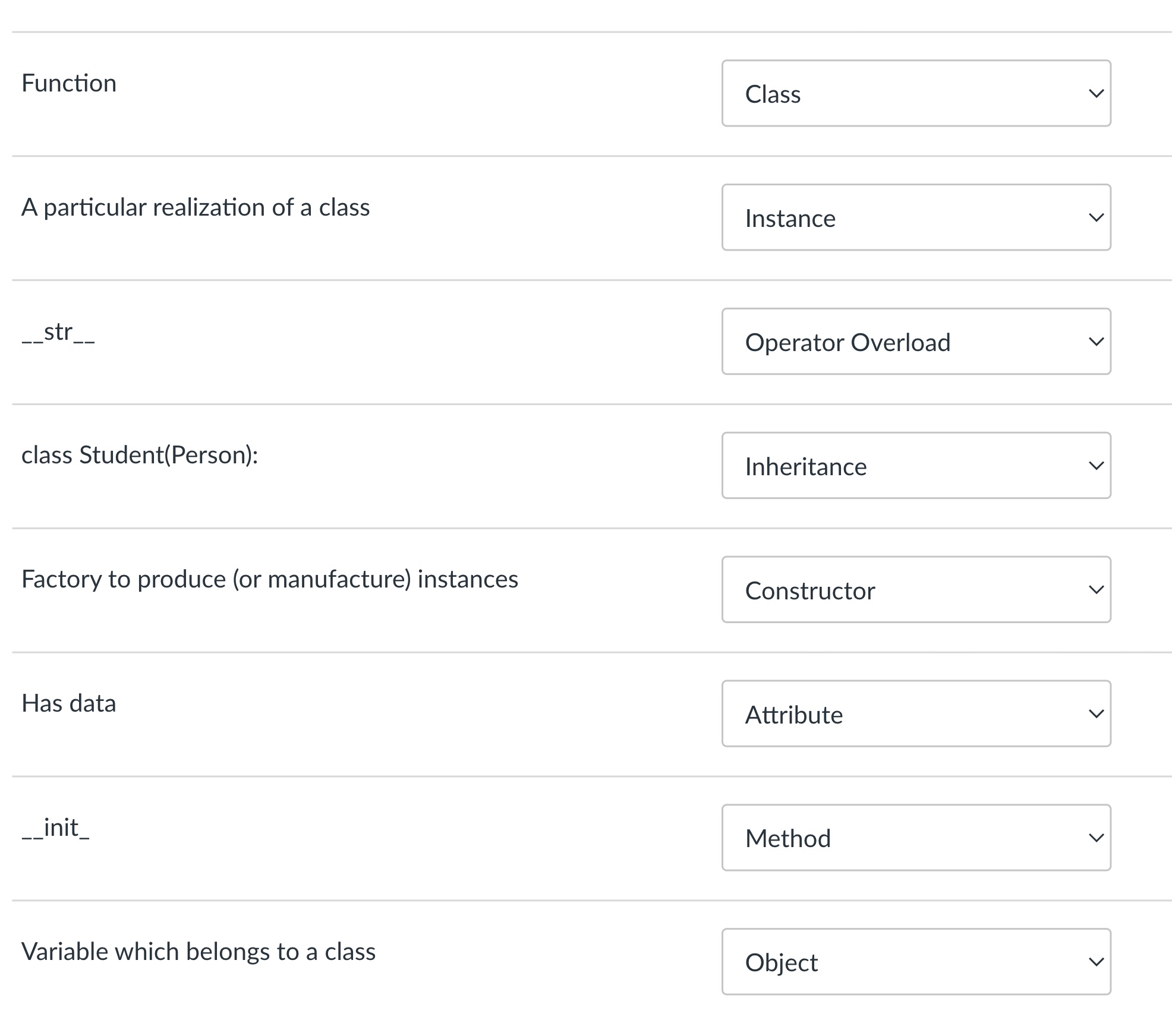Viewport: 1172px width, 1036px height.
Task: Click 'Variable which belongs to a class' text
Action: click(199, 952)
